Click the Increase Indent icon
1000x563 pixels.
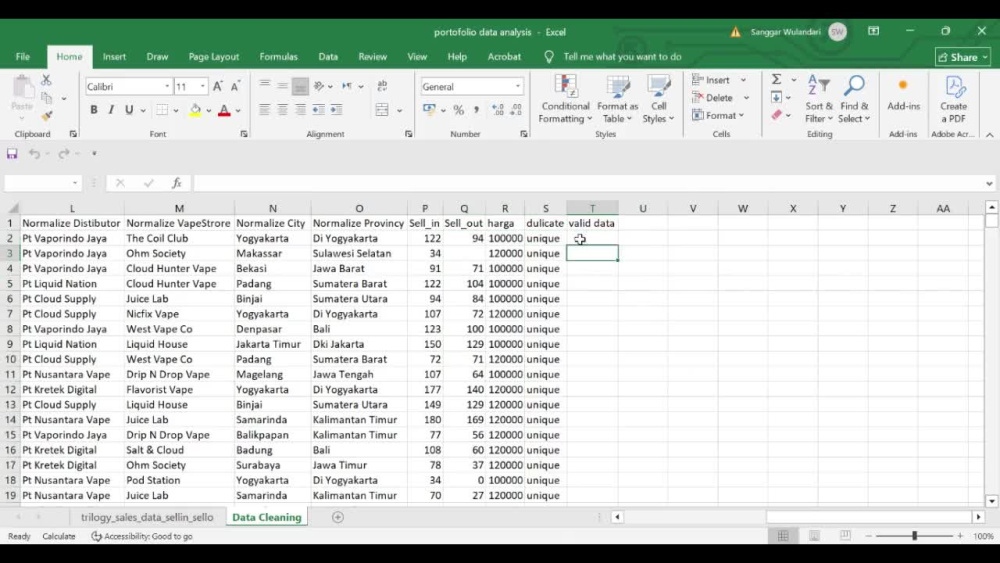tap(336, 110)
